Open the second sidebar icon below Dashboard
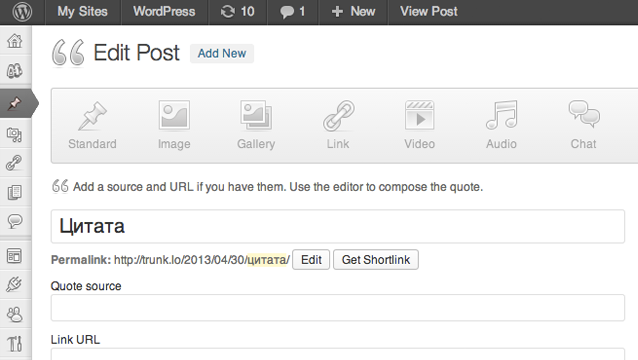The height and width of the screenshot is (360, 638). point(15,71)
